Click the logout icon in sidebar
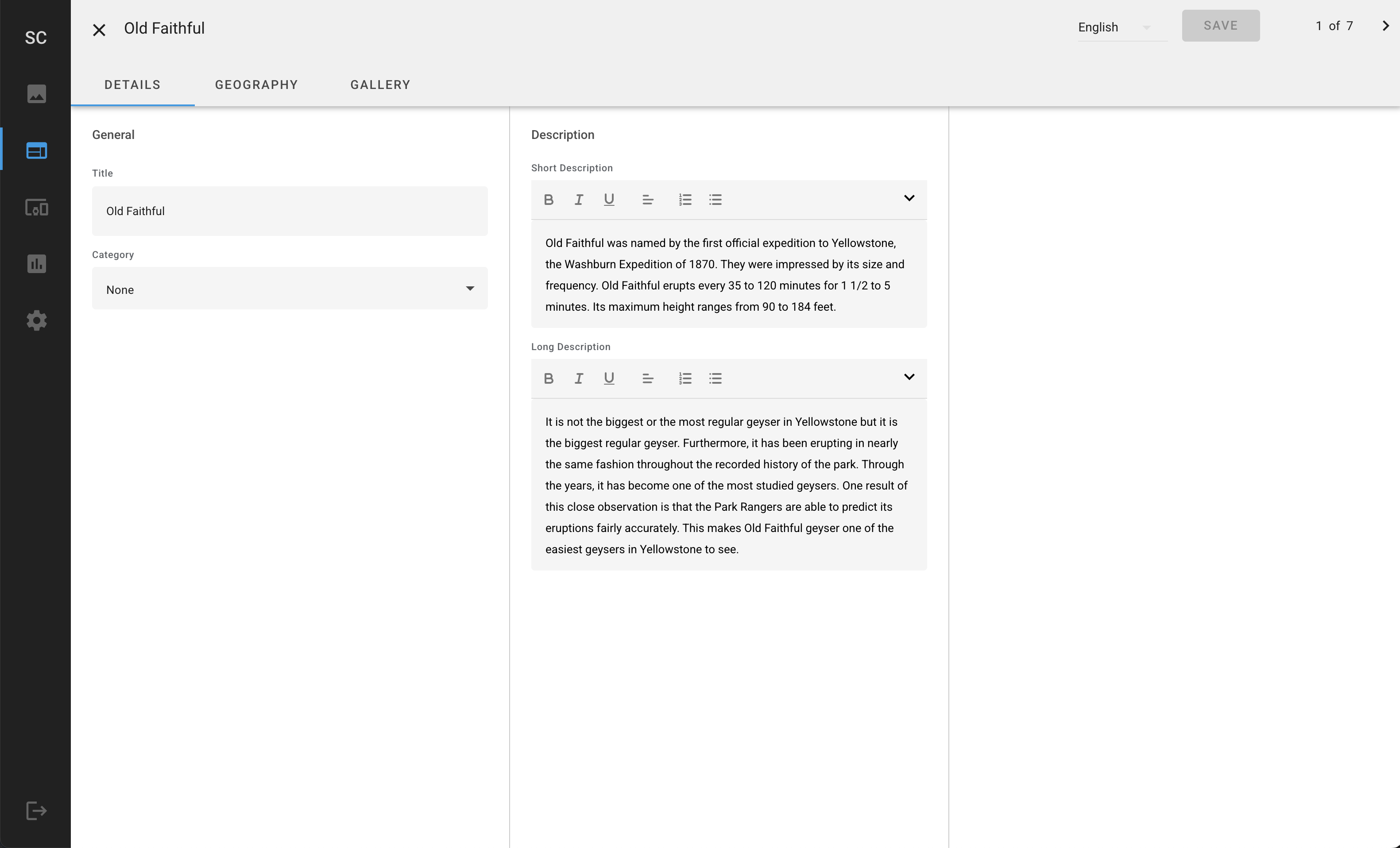Screen dimensions: 1400x848 point(36,810)
